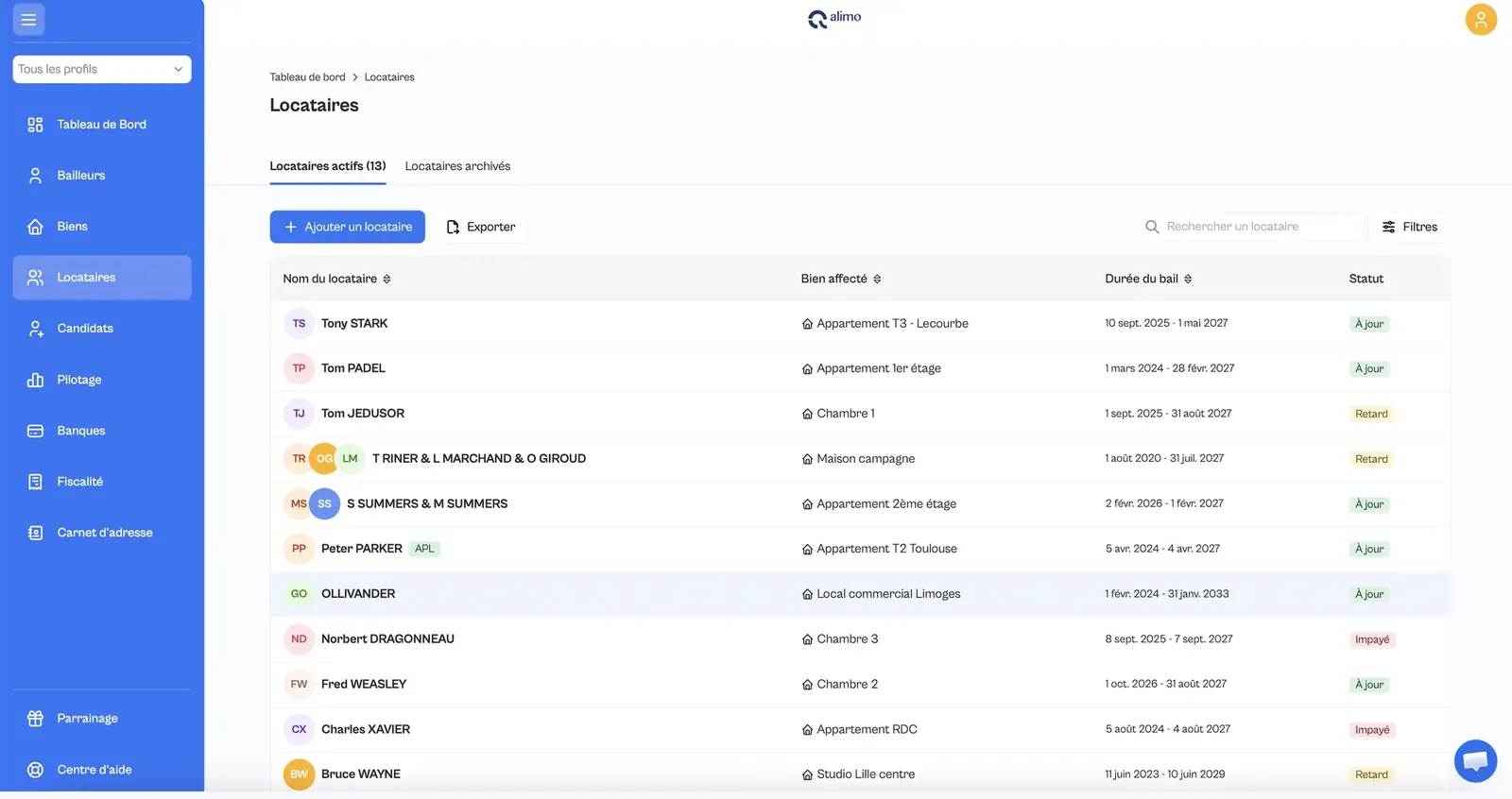Switch to Locataires archivés tab
The height and width of the screenshot is (799, 1512).
(x=457, y=166)
